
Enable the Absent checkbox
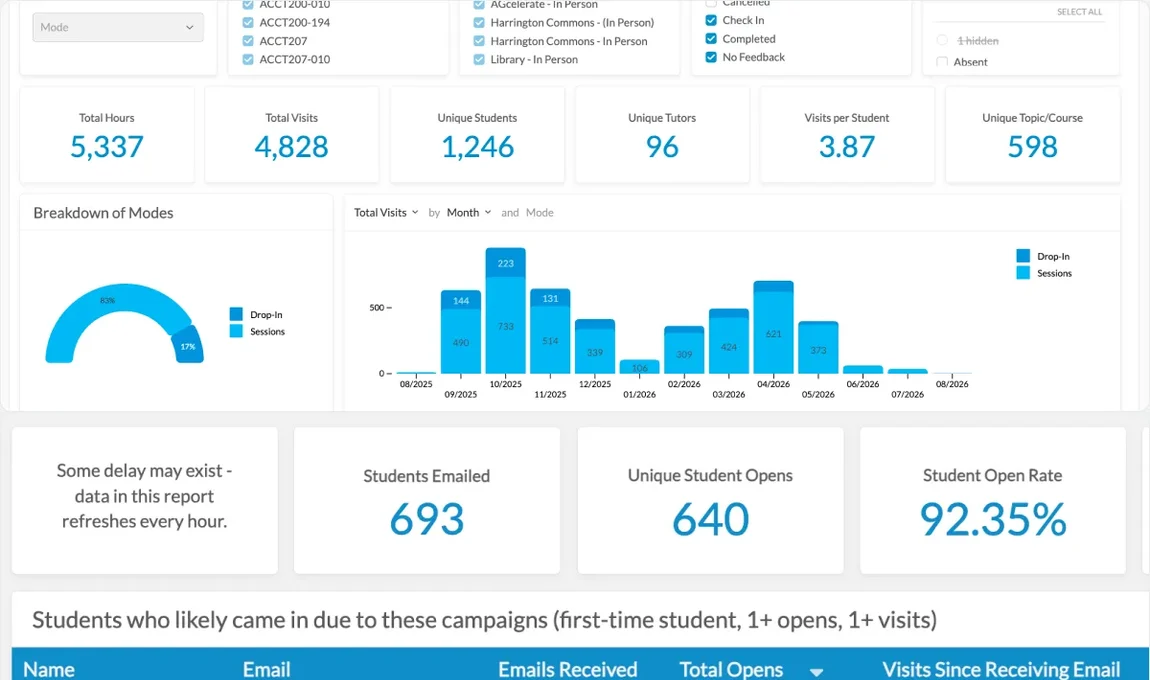point(942,62)
